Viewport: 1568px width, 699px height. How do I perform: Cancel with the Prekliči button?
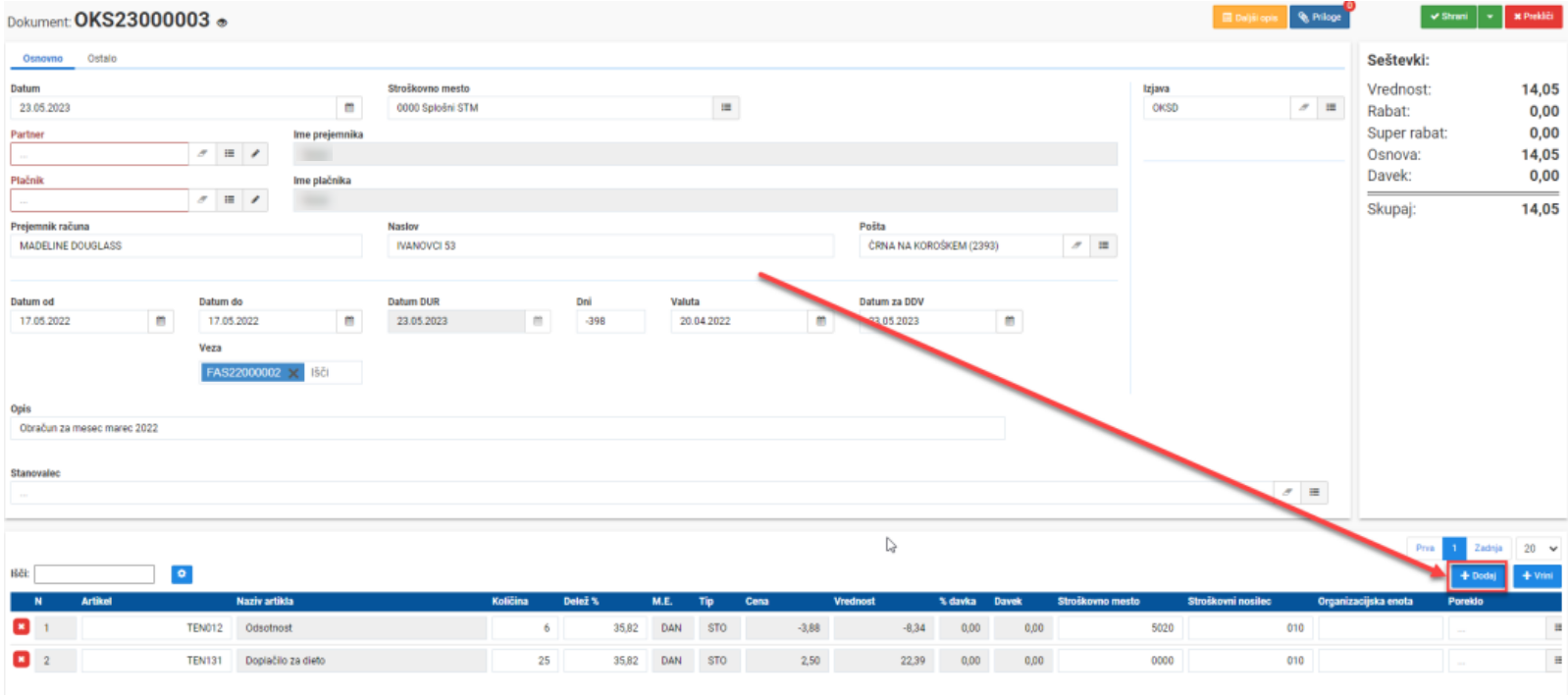click(1534, 17)
